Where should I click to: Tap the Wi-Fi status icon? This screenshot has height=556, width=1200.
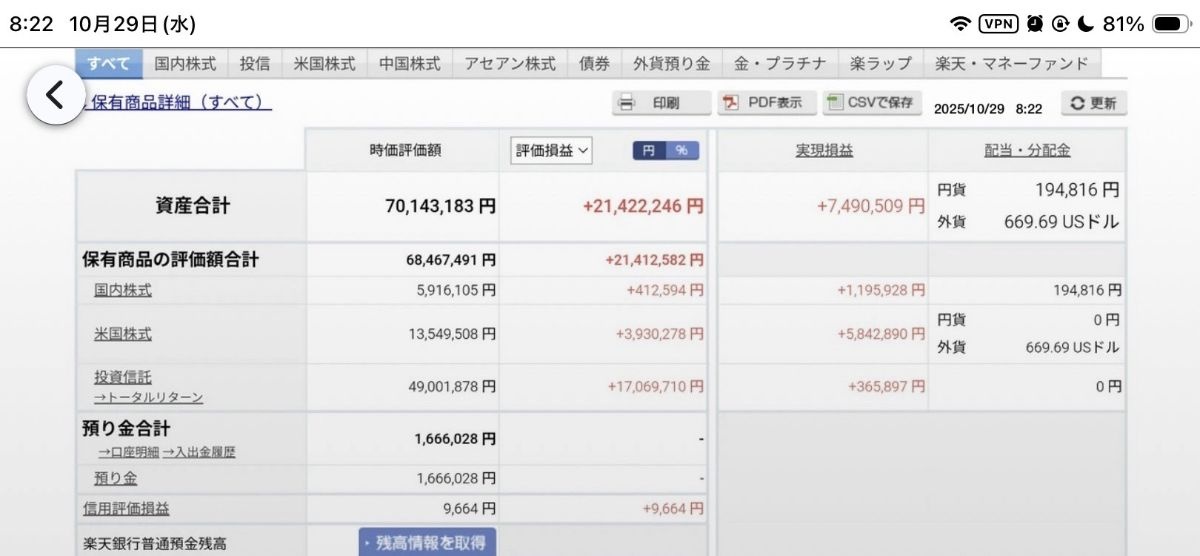coord(961,24)
